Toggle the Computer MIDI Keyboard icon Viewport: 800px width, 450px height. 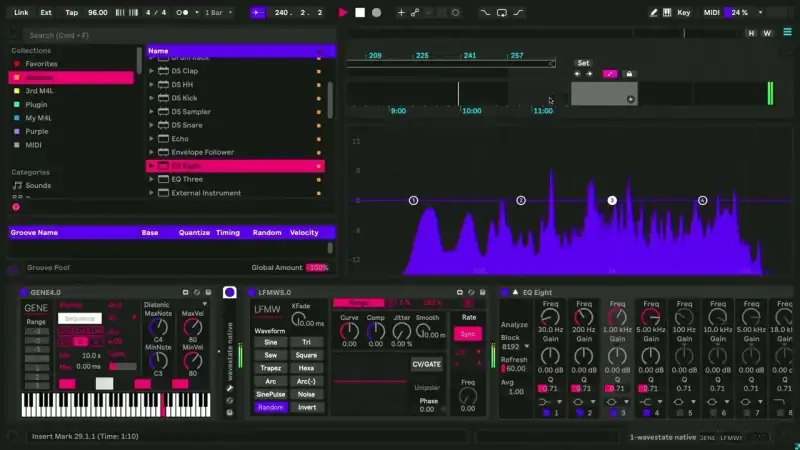pos(667,13)
